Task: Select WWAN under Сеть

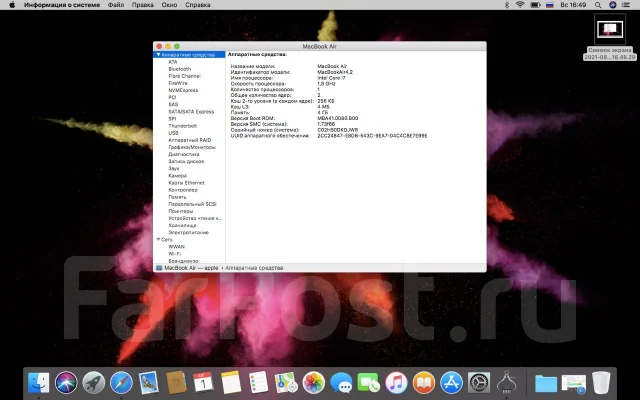Action: coord(176,247)
